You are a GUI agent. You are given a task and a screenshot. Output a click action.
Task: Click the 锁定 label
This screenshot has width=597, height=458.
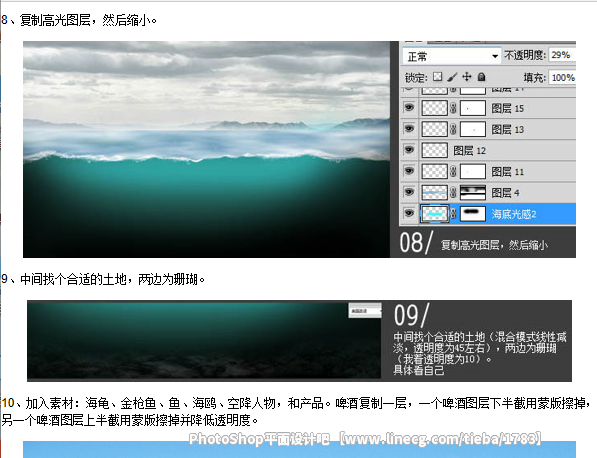click(x=416, y=78)
